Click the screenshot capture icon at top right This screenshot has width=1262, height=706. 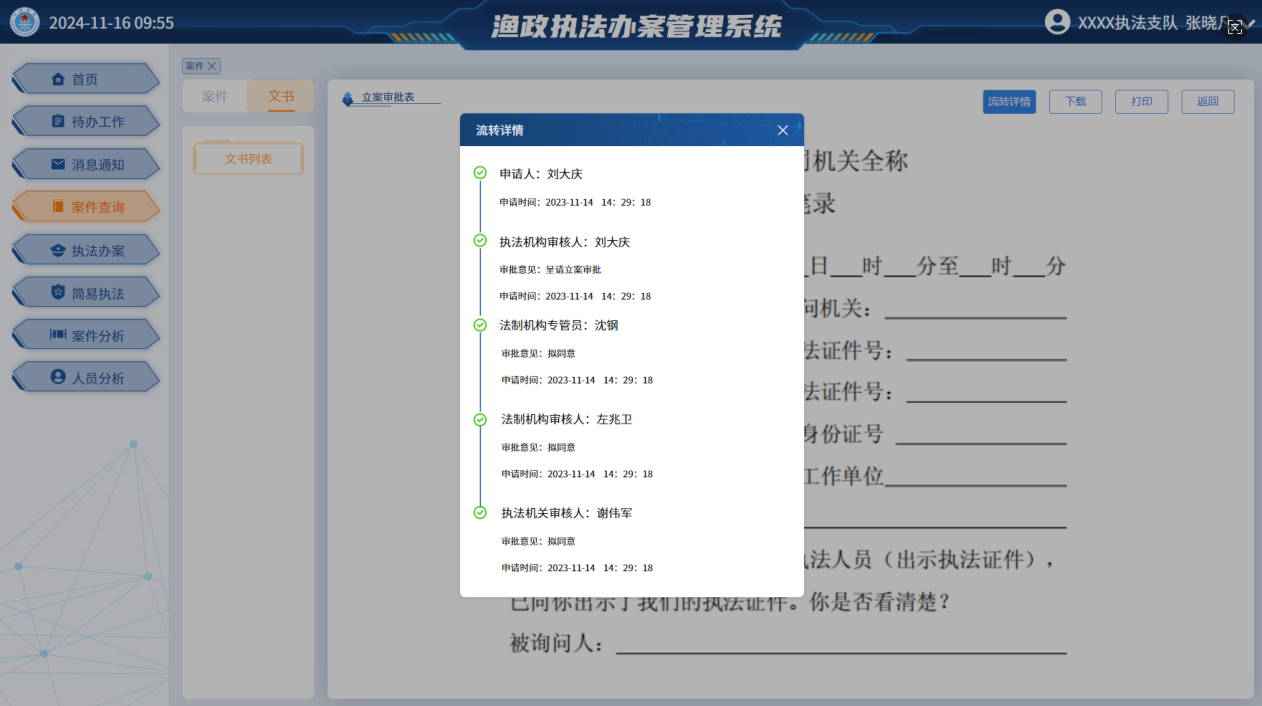1235,27
